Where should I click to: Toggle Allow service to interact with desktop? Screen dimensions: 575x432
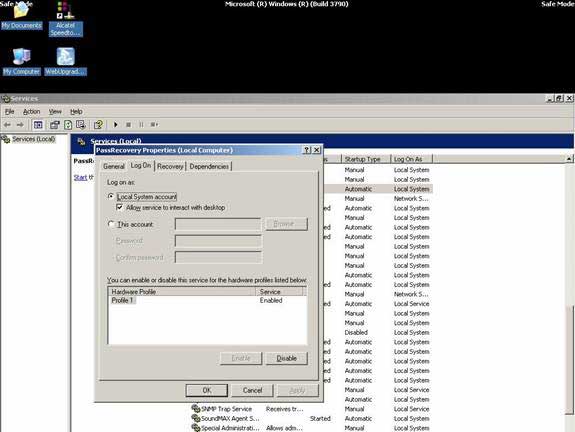pos(120,208)
